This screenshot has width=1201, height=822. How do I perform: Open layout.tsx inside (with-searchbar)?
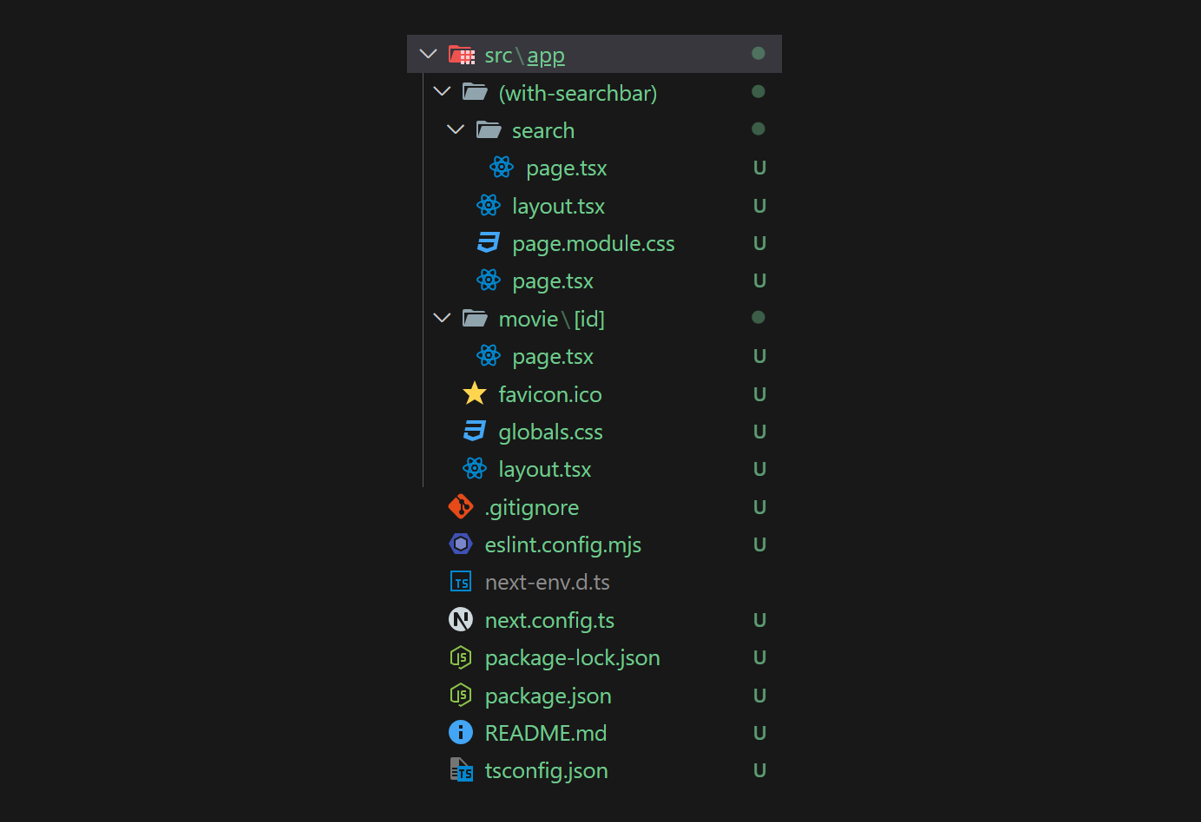[x=558, y=206]
